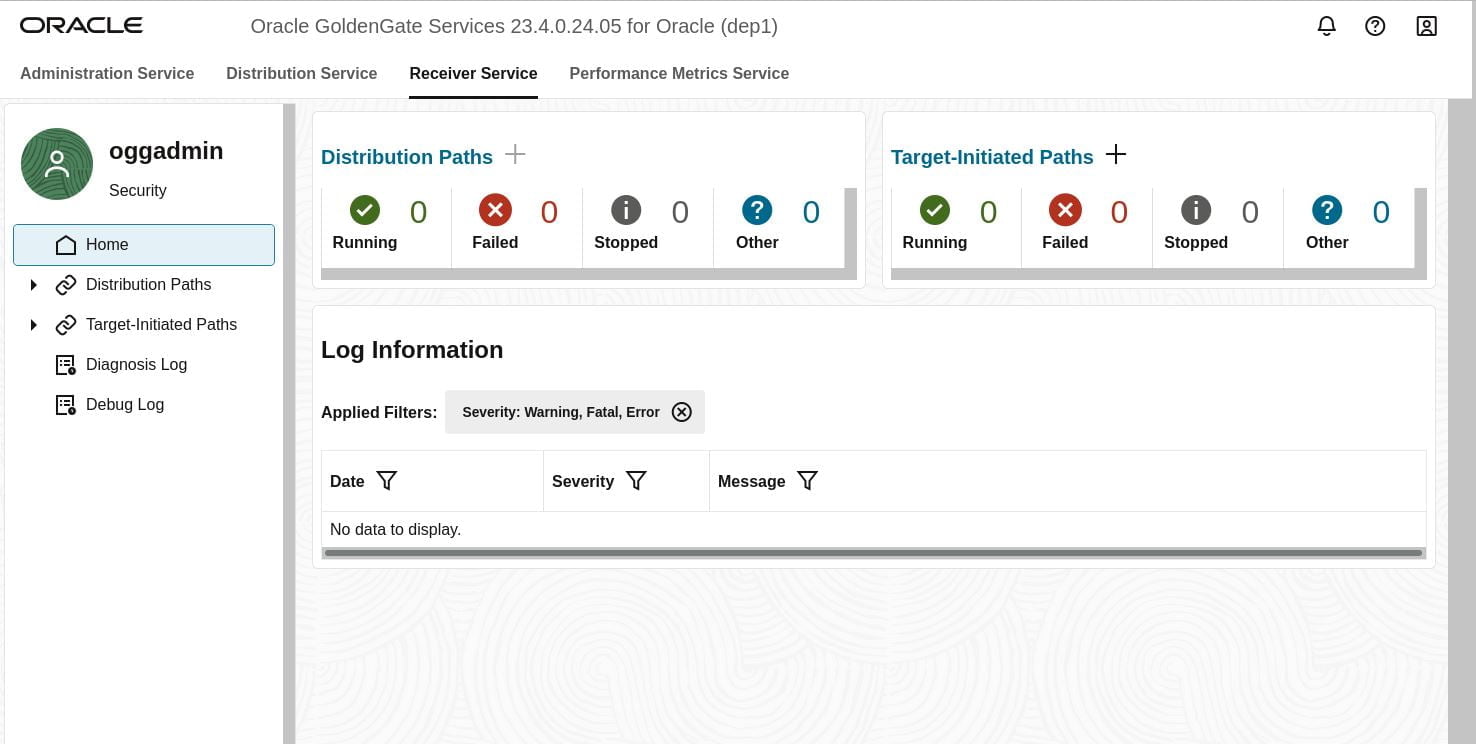Click Running checkmark icon under Target-Initiated Paths
The width and height of the screenshot is (1476, 744).
coord(935,210)
